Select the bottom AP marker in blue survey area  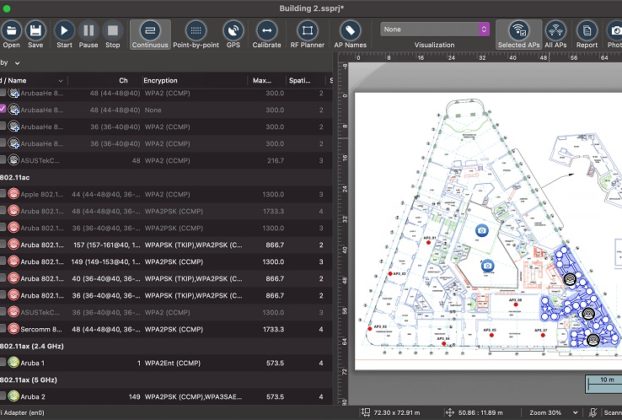coord(593,339)
